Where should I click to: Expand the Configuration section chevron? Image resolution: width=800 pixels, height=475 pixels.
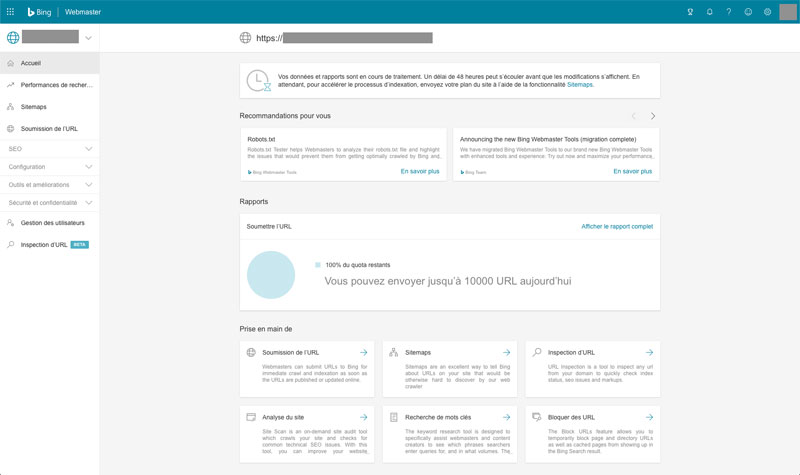(x=89, y=167)
